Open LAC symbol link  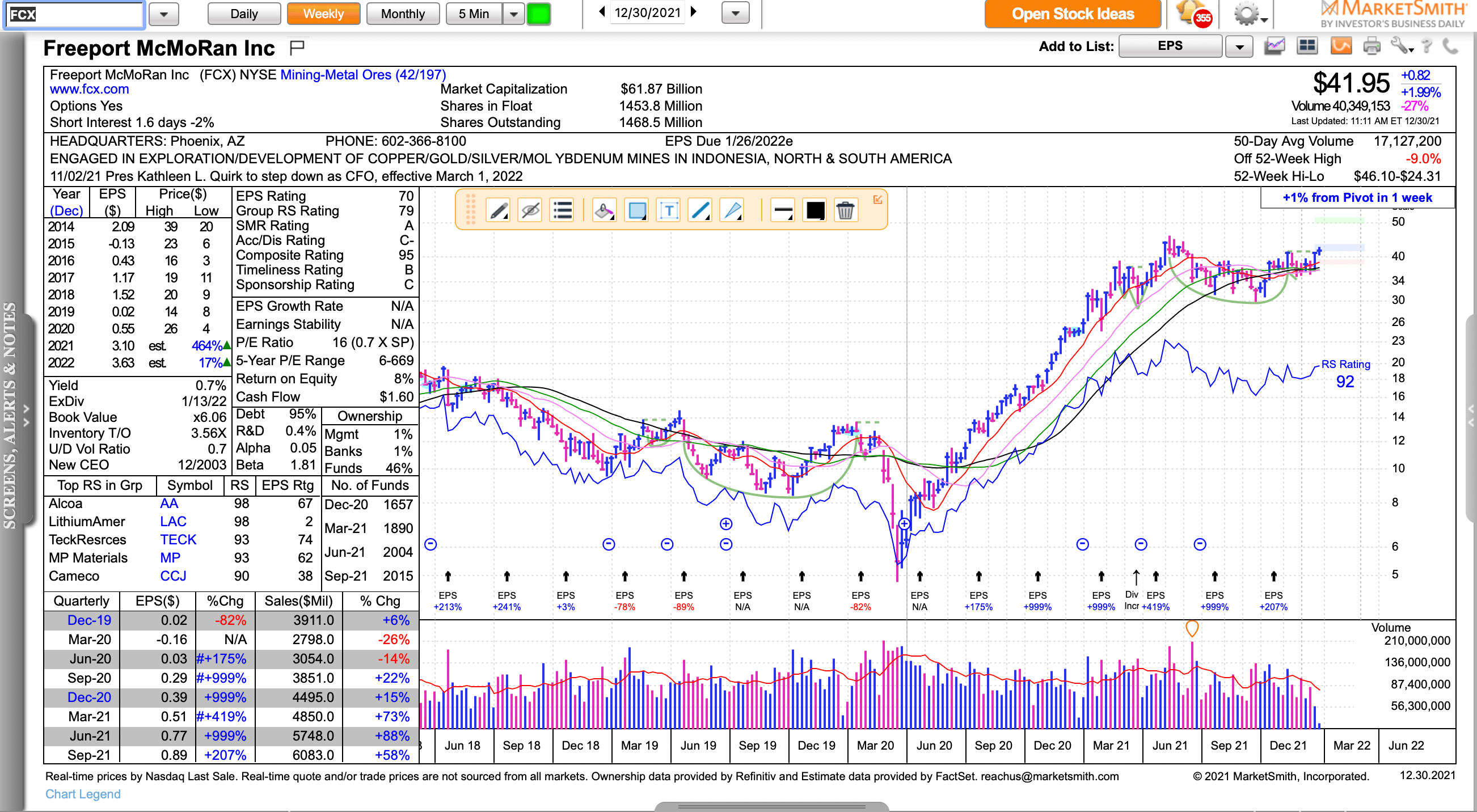point(173,522)
